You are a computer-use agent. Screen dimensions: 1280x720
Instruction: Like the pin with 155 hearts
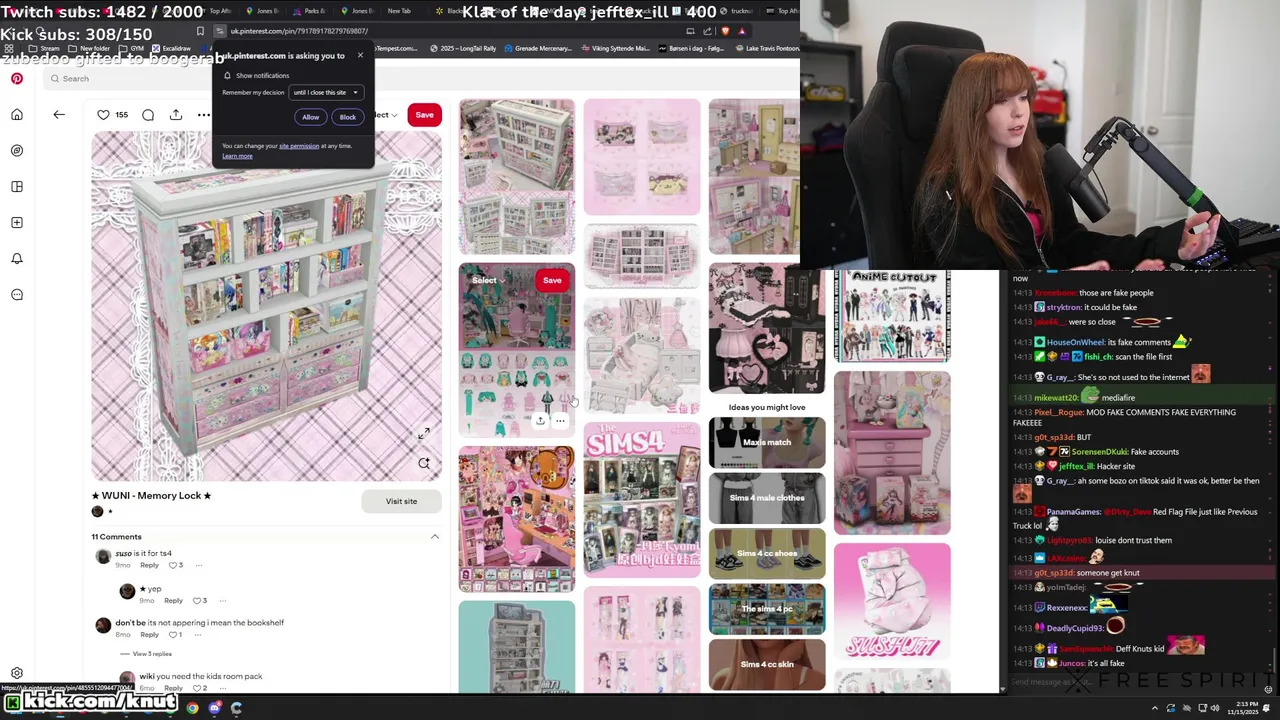tap(103, 115)
